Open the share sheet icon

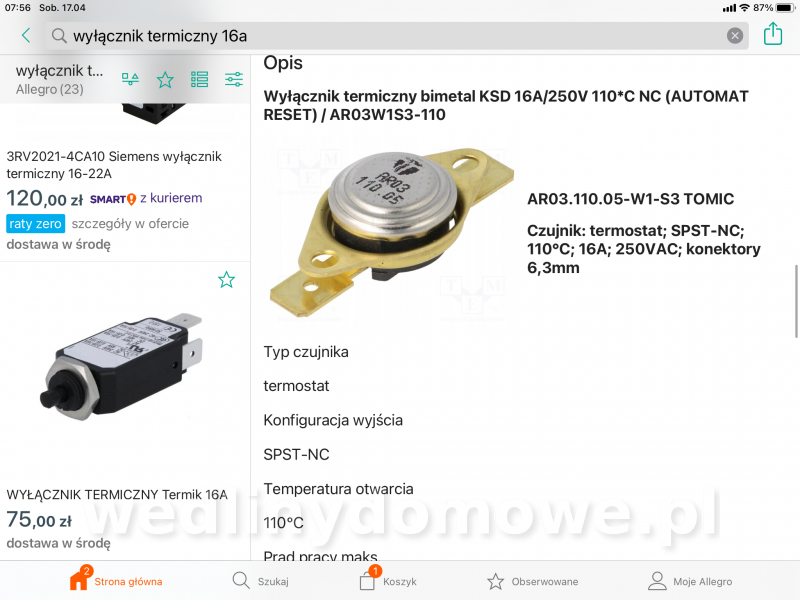click(773, 34)
